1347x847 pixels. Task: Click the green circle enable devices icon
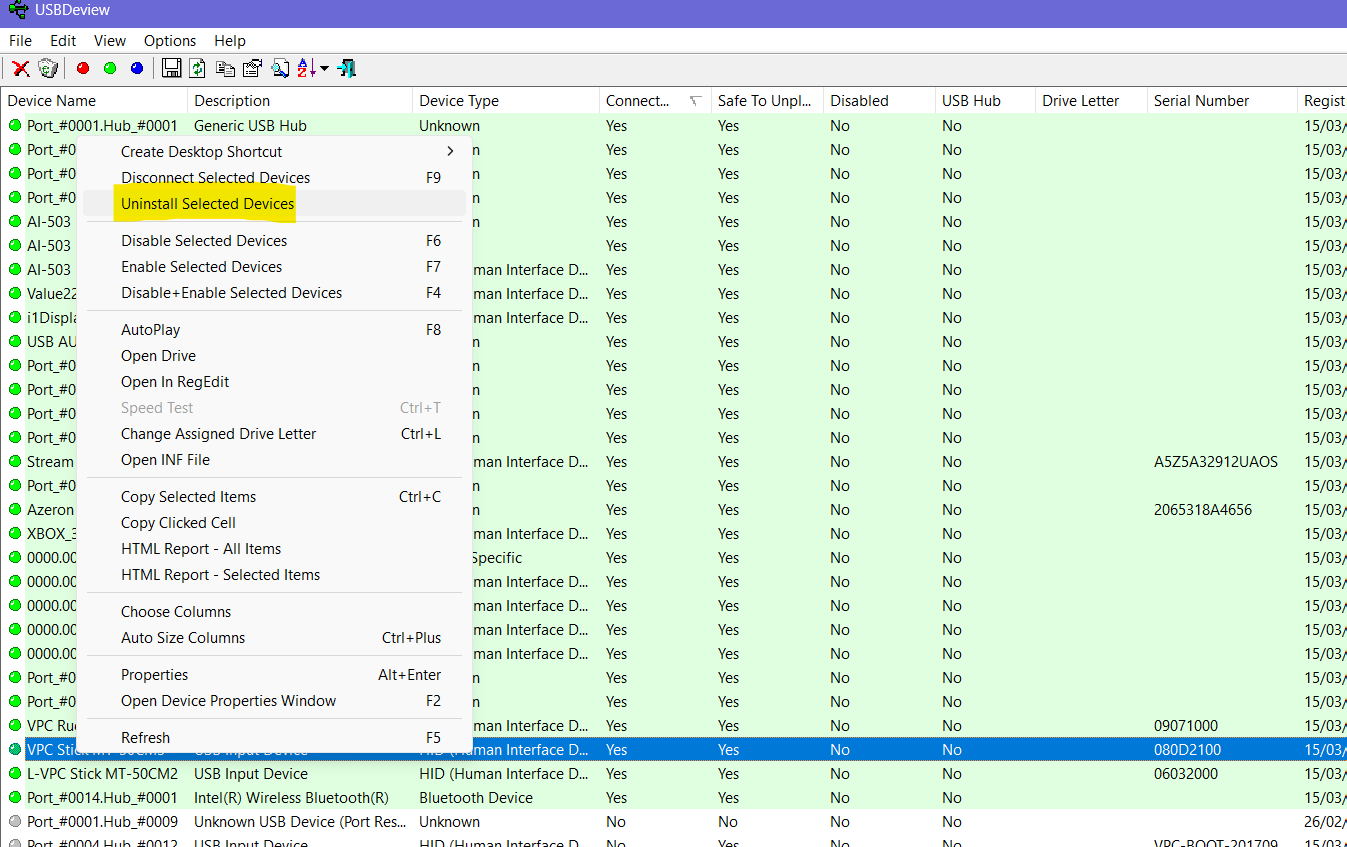pyautogui.click(x=110, y=68)
